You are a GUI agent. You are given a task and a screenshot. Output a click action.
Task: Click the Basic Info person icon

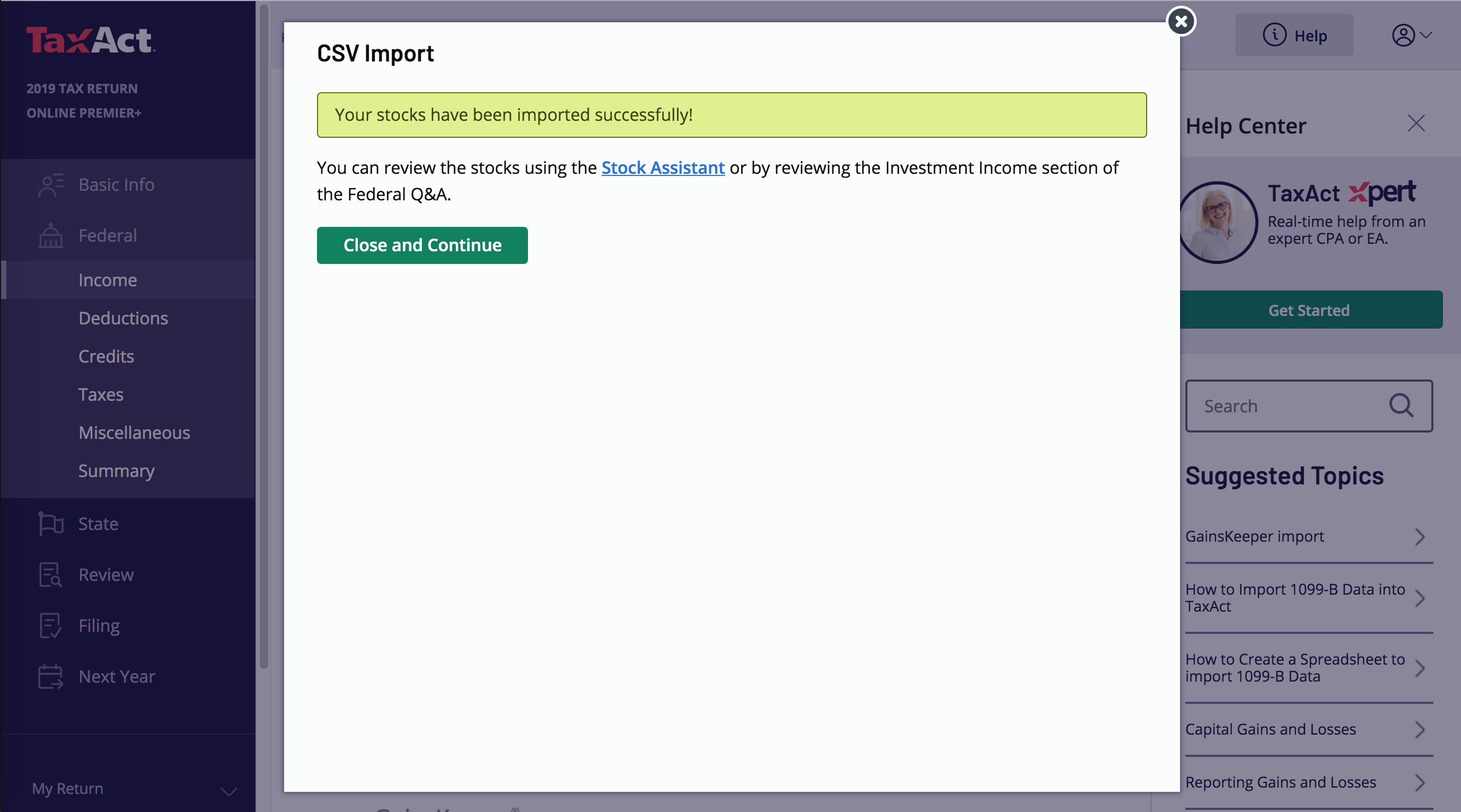point(50,185)
